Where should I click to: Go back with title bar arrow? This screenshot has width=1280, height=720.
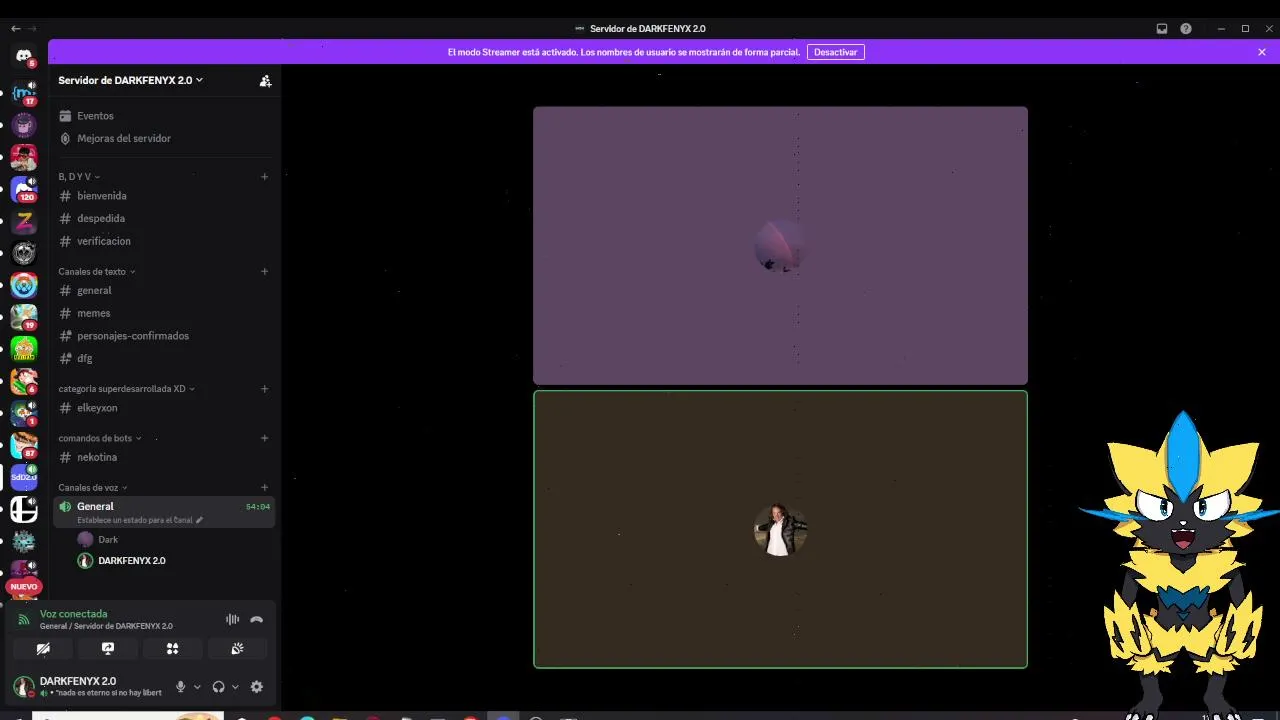point(15,29)
